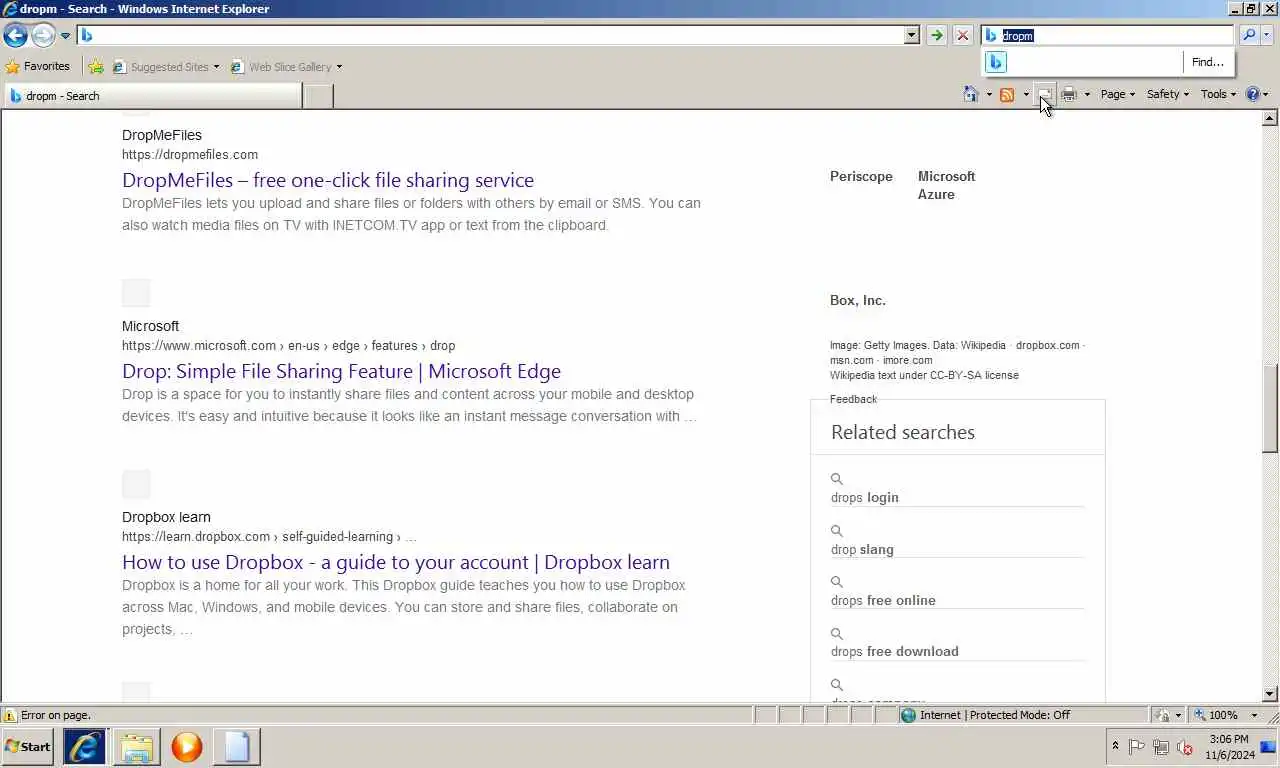Viewport: 1280px width, 768px height.
Task: Select the Bing provider icon in dropdown
Action: click(995, 62)
